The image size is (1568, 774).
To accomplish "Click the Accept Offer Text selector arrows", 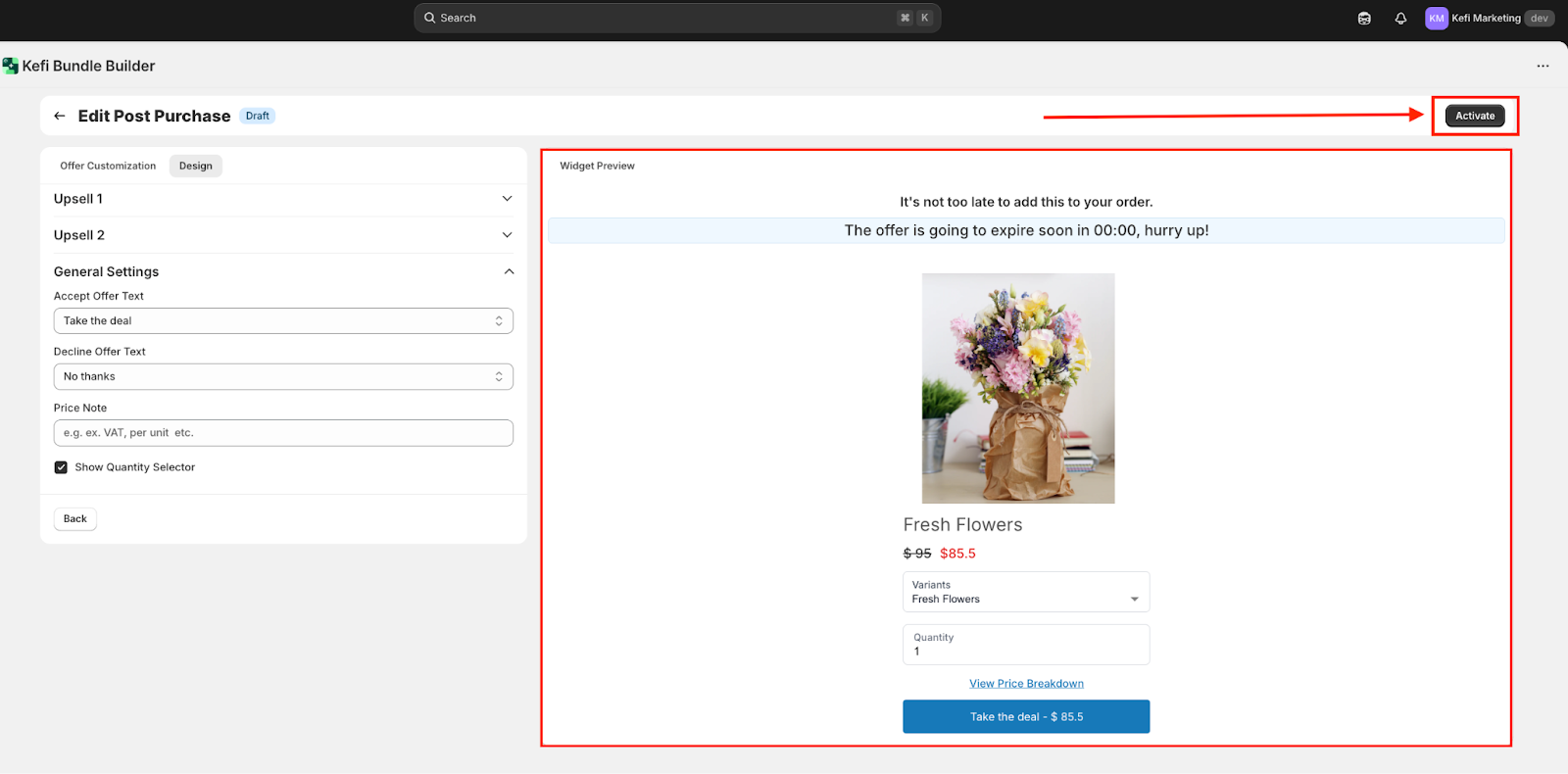I will click(x=499, y=321).
